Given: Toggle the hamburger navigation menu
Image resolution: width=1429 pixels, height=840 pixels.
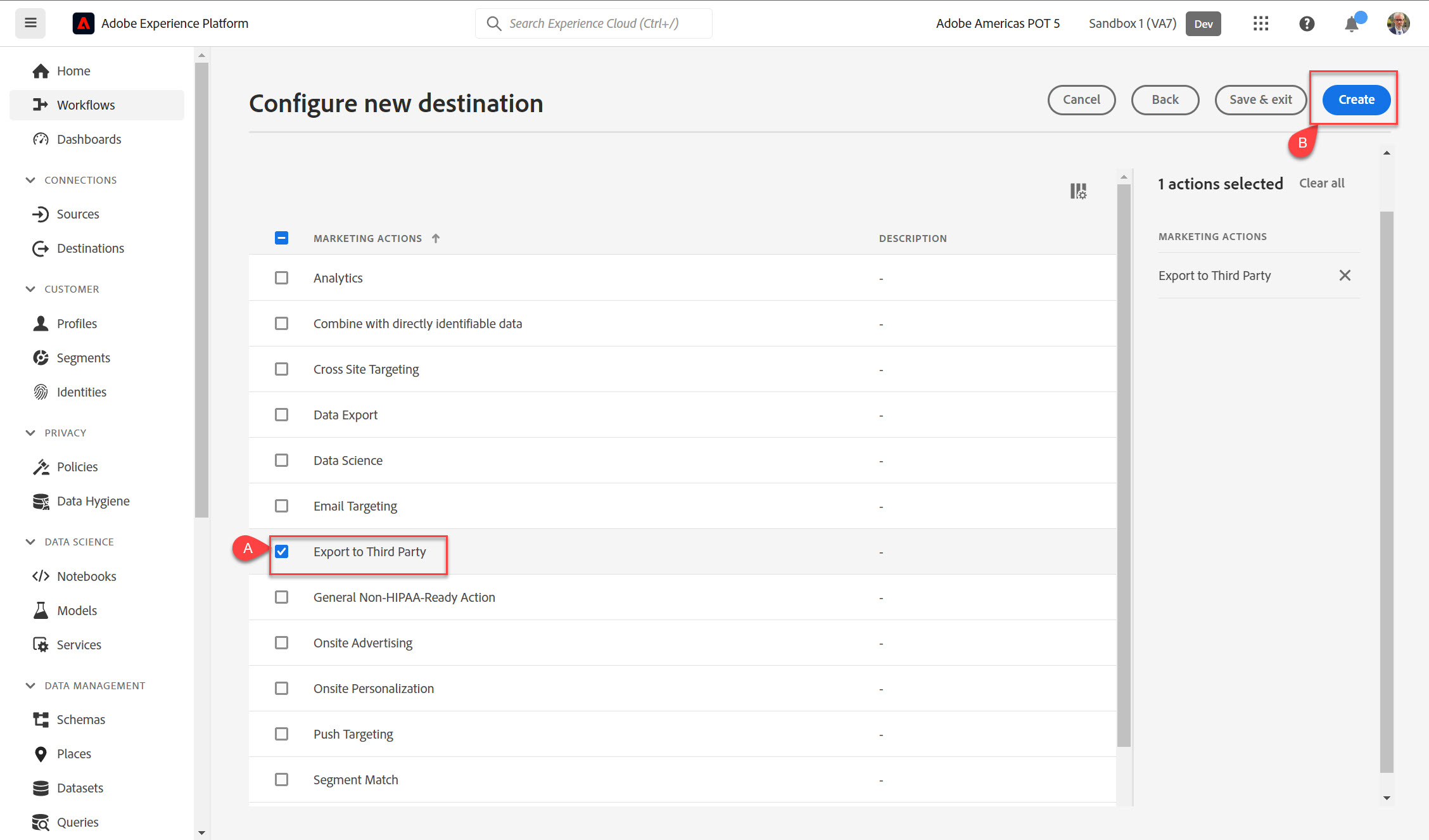Looking at the screenshot, I should coord(30,23).
